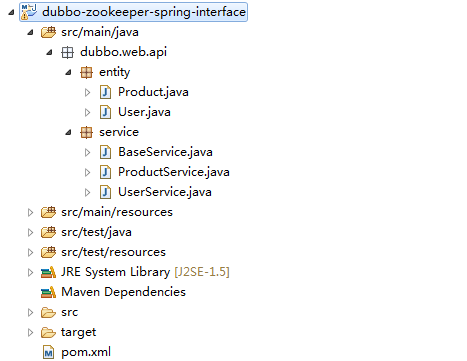Click the service package icon
Image resolution: width=467 pixels, height=361 pixels.
click(86, 132)
